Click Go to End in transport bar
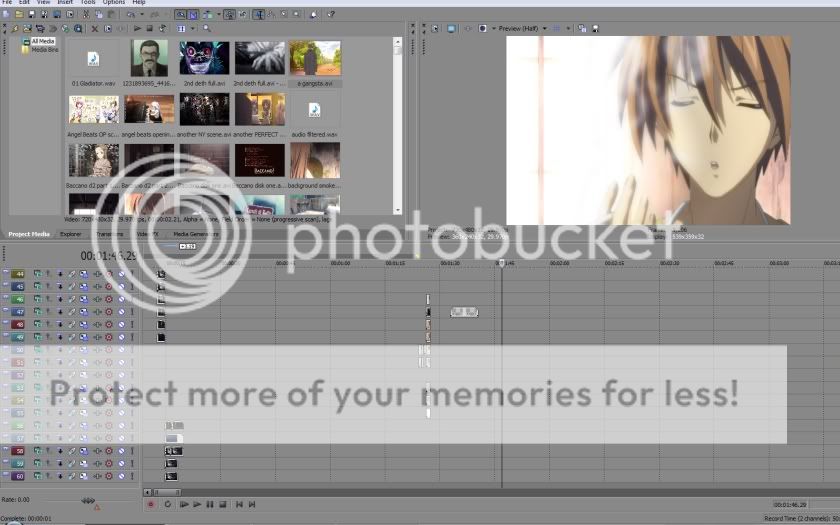840x525 pixels. click(252, 504)
